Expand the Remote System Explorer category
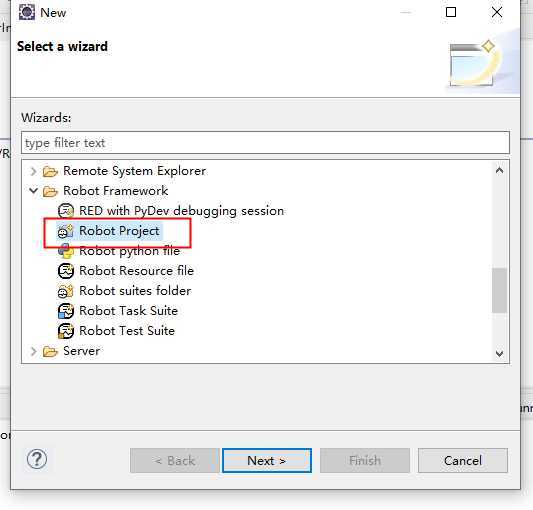This screenshot has height=510, width=533. (x=33, y=171)
